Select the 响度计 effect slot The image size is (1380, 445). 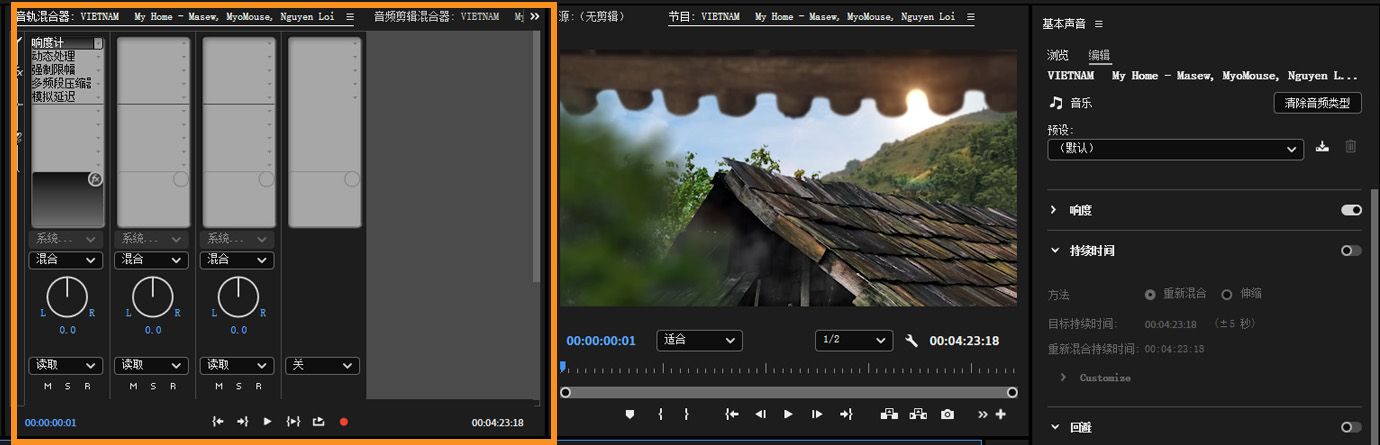point(66,43)
